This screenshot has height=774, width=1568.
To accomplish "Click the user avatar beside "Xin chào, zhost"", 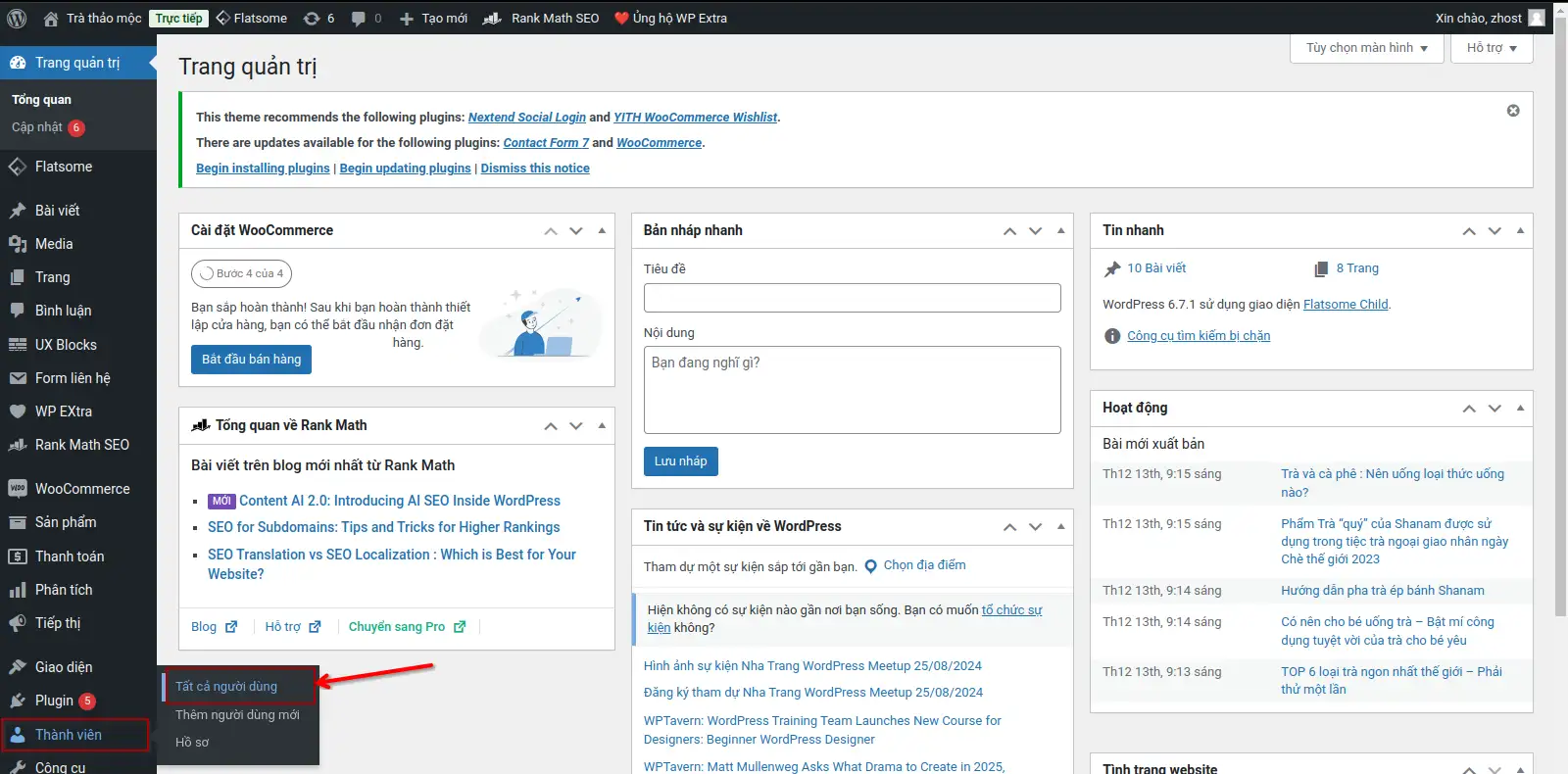I will tap(1537, 18).
